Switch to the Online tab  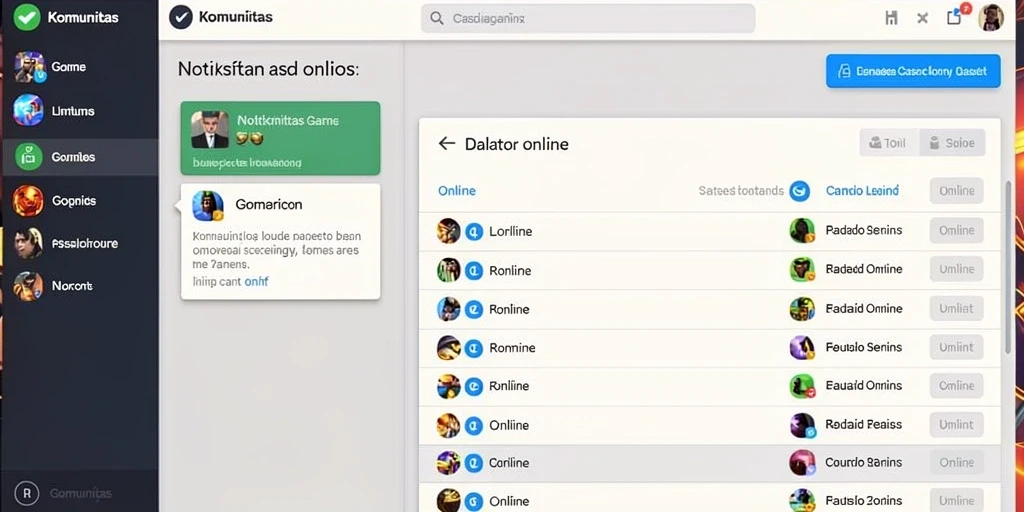[456, 191]
